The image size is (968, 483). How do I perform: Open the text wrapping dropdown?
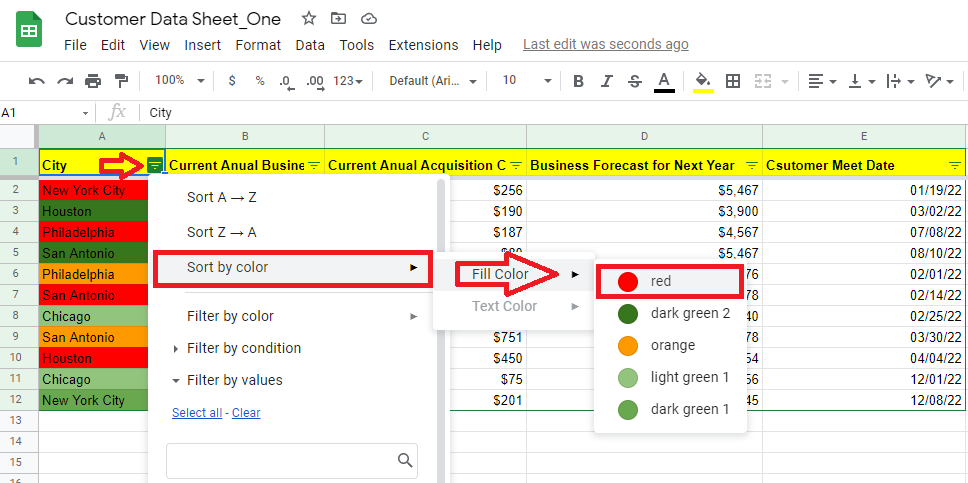click(900, 81)
